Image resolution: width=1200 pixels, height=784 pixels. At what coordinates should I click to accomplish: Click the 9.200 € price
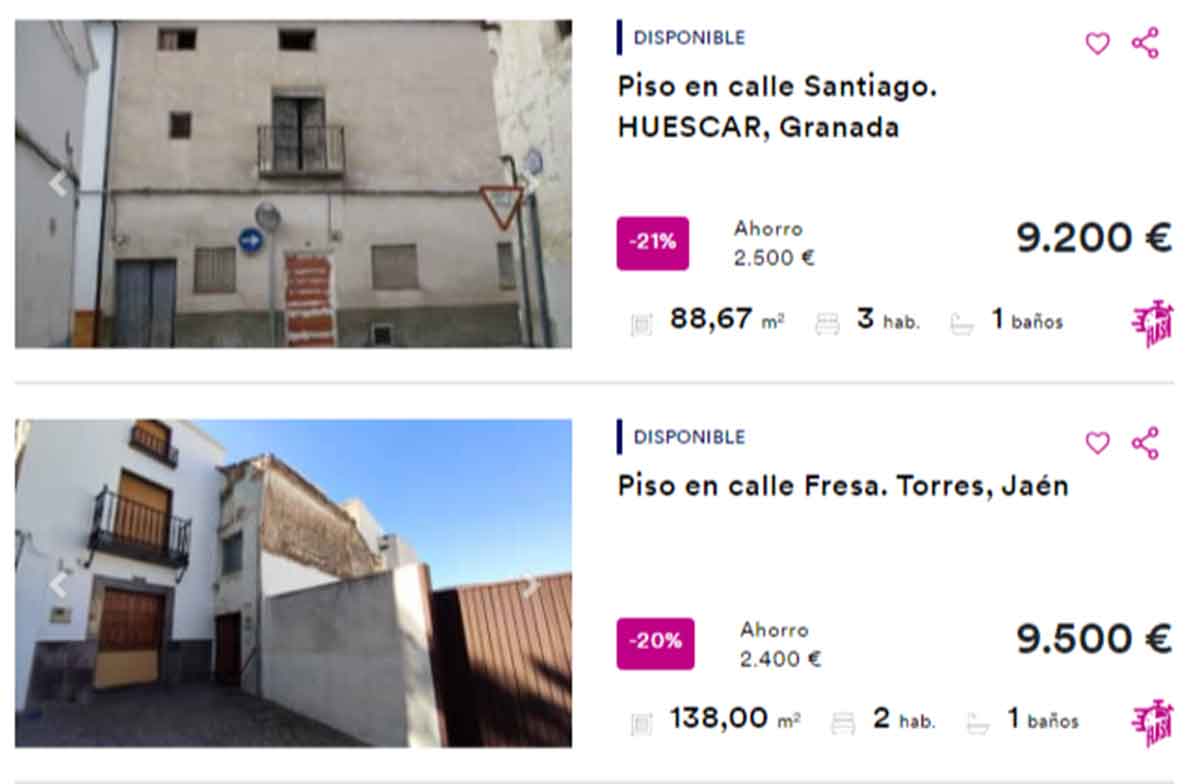click(x=1094, y=239)
